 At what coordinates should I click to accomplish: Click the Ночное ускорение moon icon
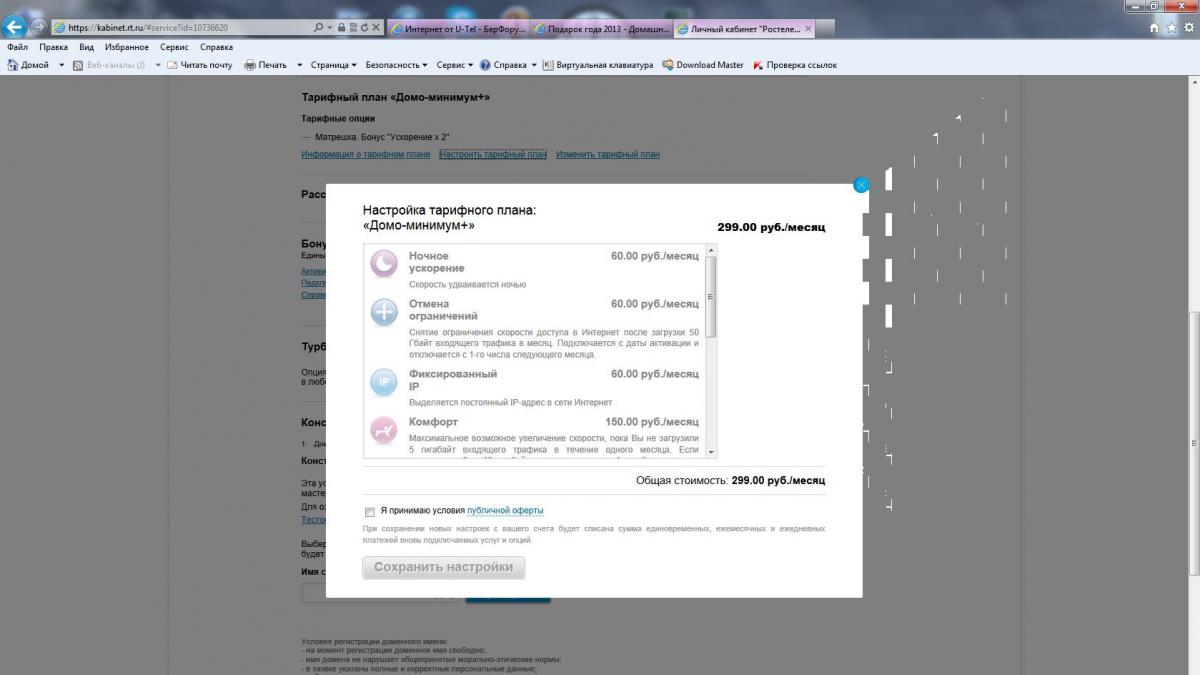pyautogui.click(x=384, y=264)
